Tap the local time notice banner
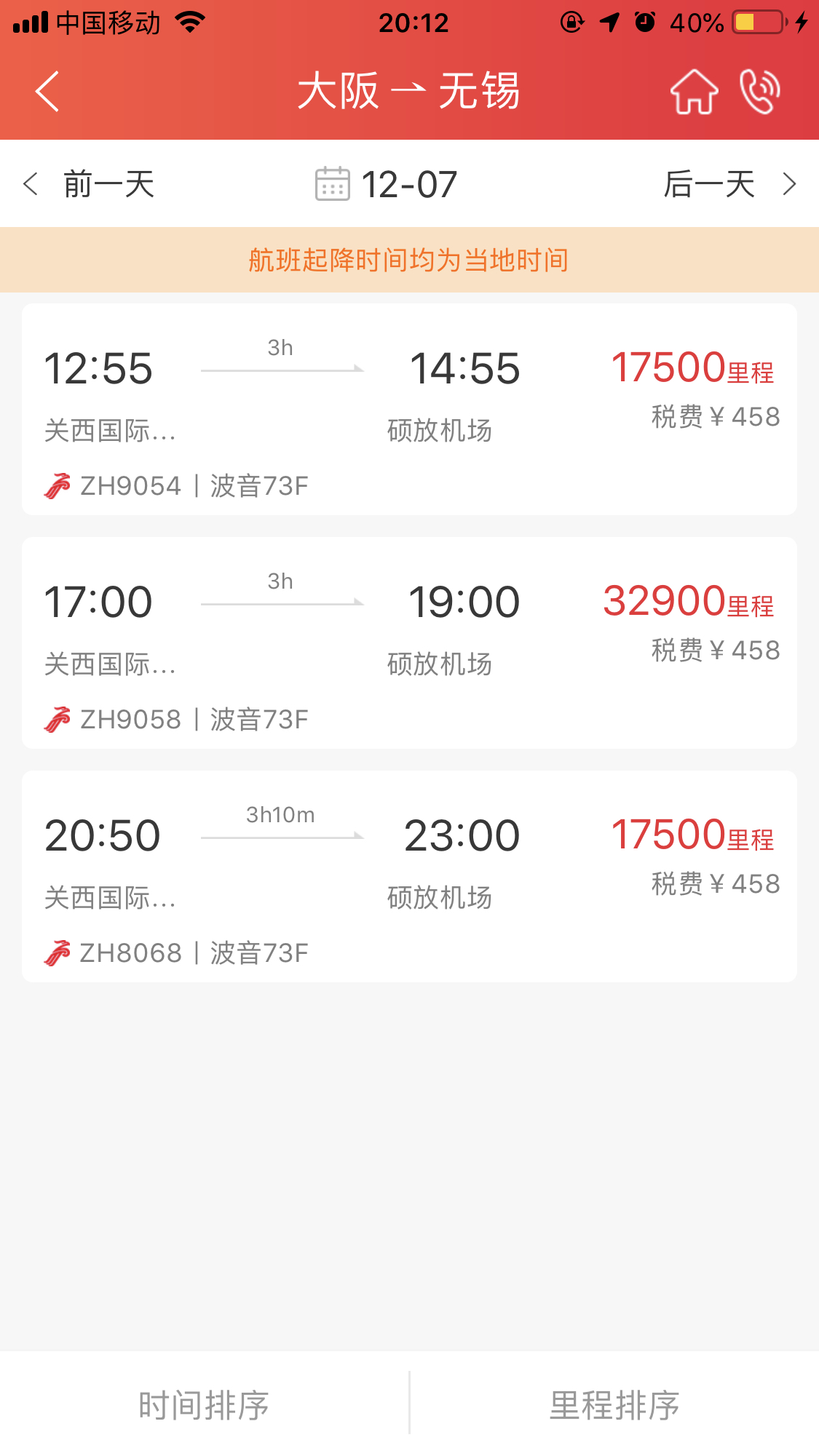The image size is (819, 1456). click(409, 260)
